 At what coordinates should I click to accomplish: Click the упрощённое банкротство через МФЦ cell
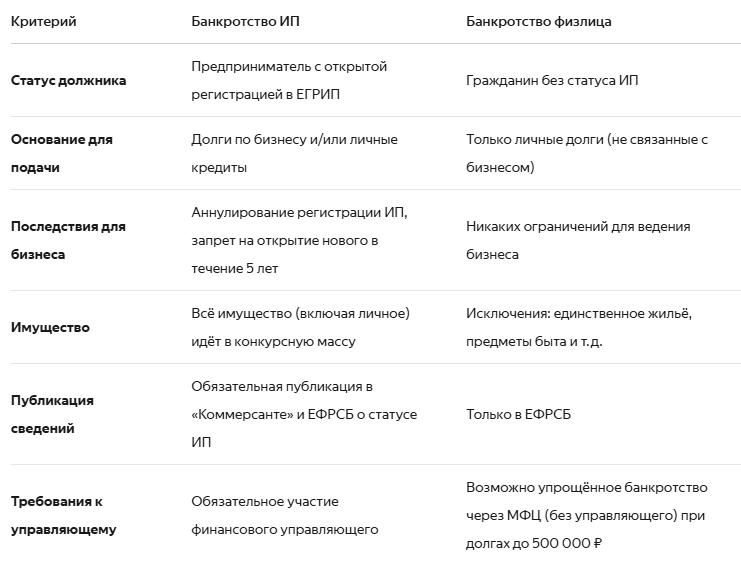(586, 515)
